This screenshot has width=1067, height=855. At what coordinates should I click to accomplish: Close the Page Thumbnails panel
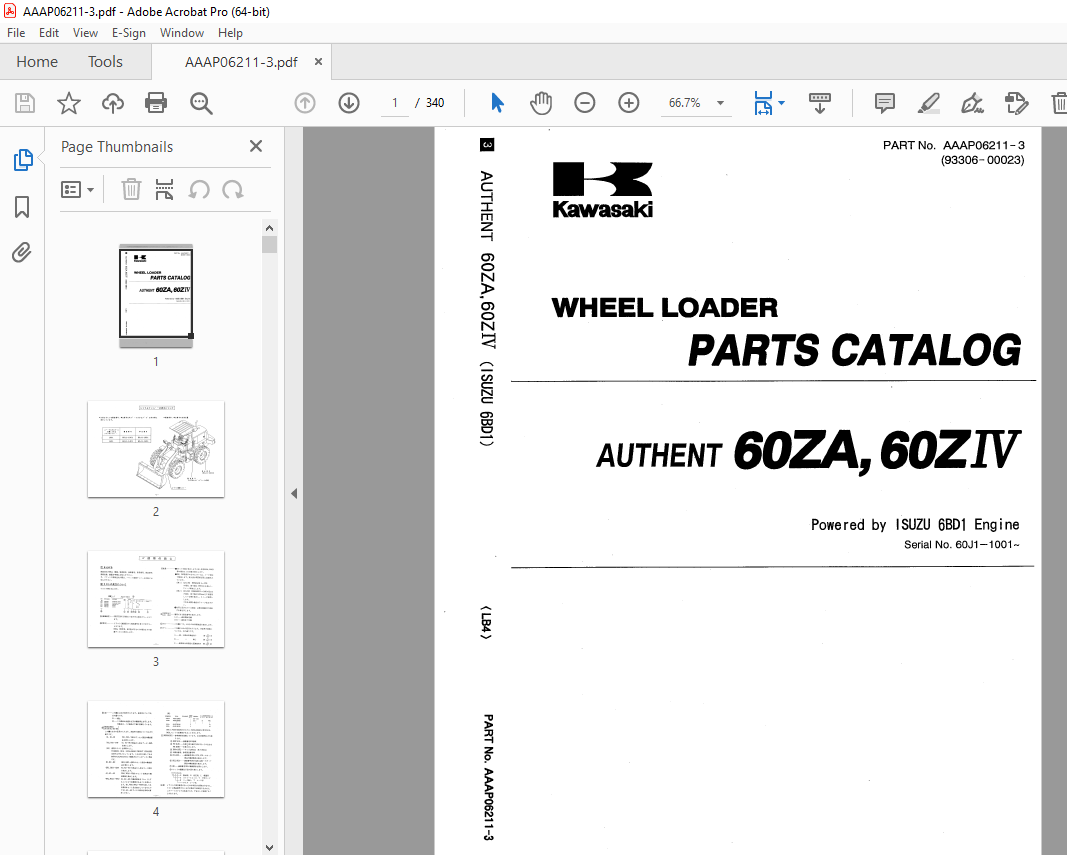(256, 146)
